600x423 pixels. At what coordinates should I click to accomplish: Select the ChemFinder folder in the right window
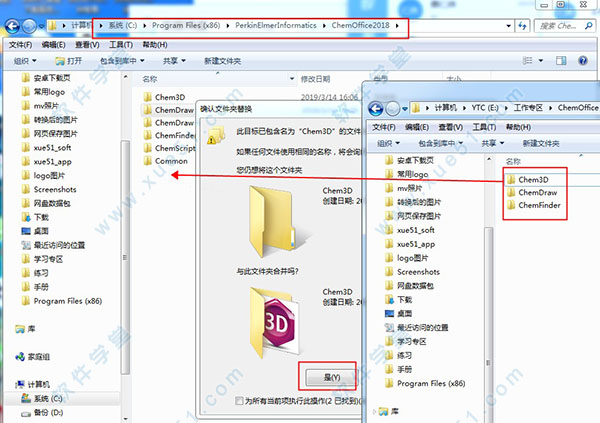539,207
